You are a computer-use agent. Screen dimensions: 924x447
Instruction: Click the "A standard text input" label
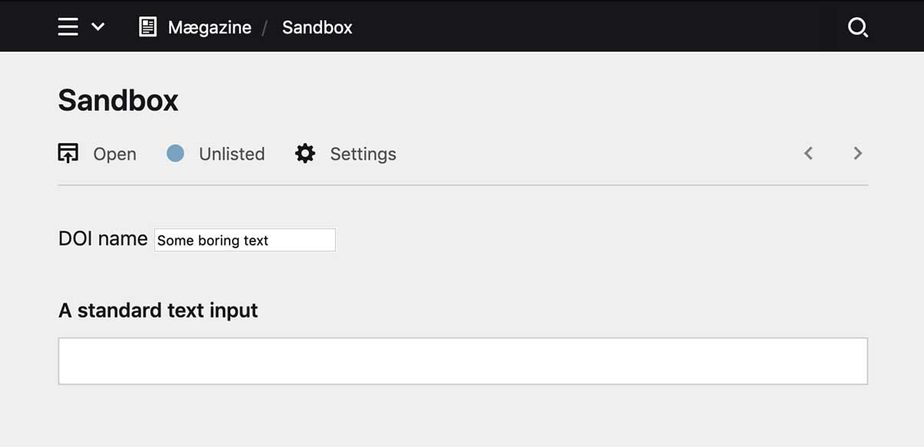(x=158, y=310)
